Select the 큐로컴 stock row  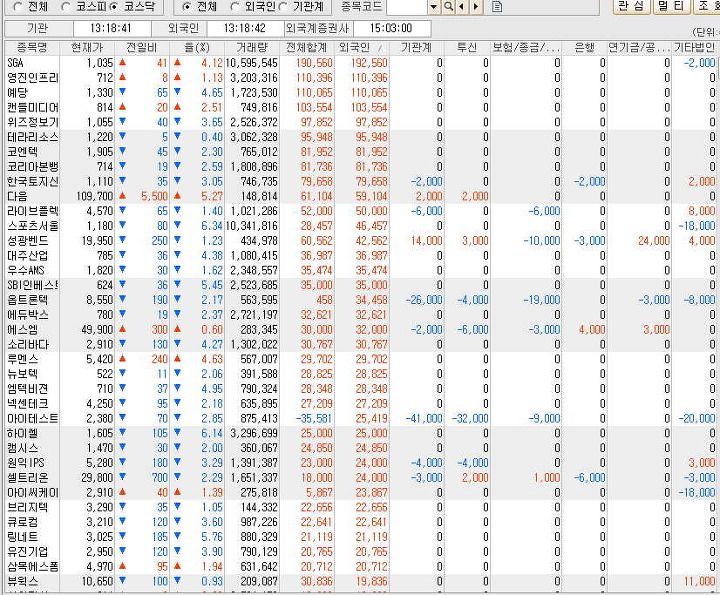click(361, 522)
